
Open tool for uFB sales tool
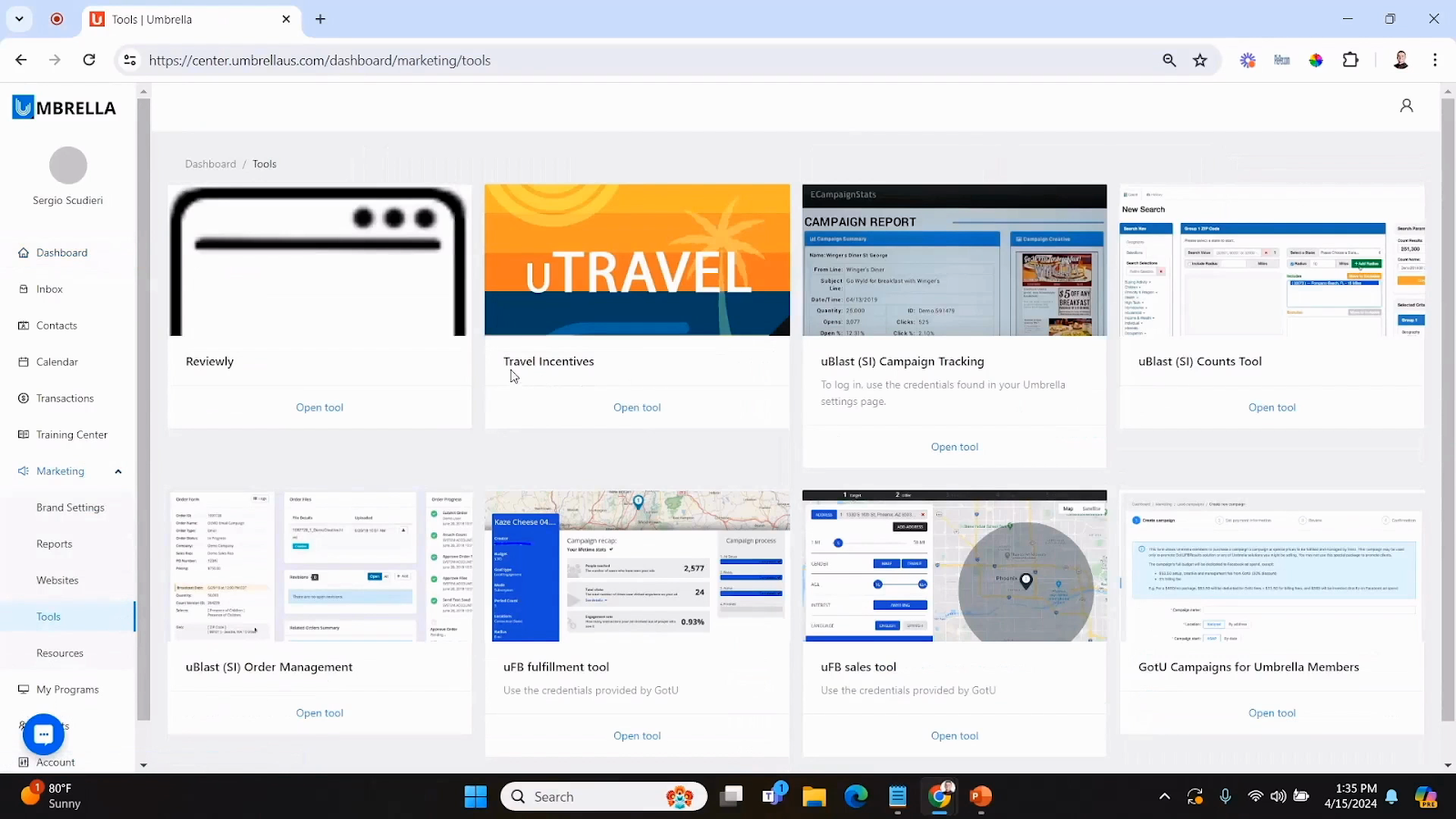tap(955, 736)
